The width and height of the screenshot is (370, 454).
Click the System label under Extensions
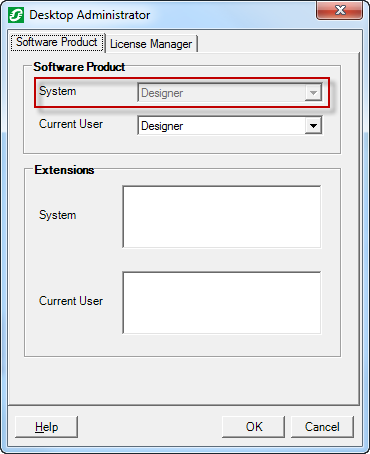58,215
